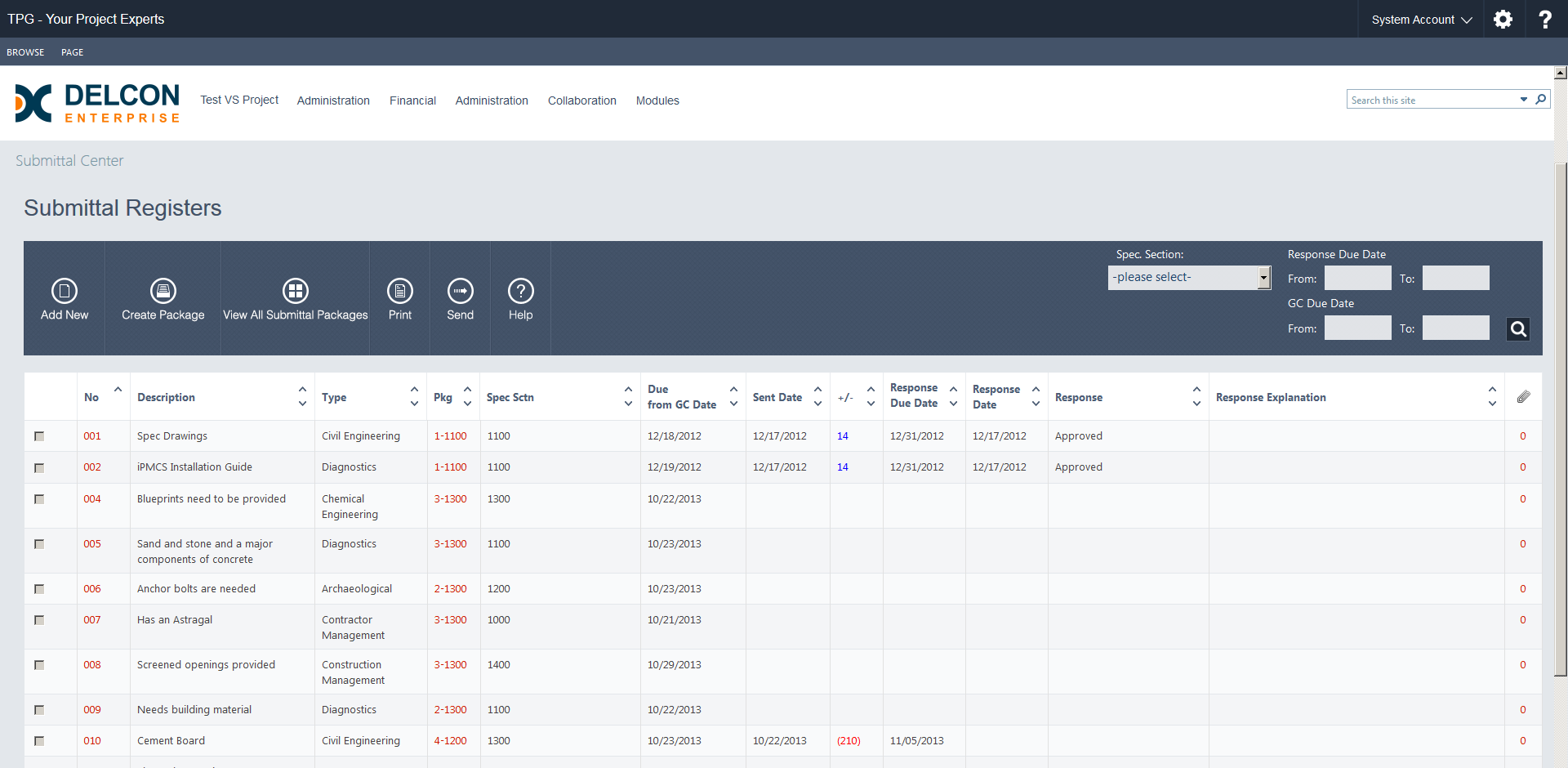The image size is (1568, 768).
Task: Open the Collaboration menu
Action: click(581, 100)
